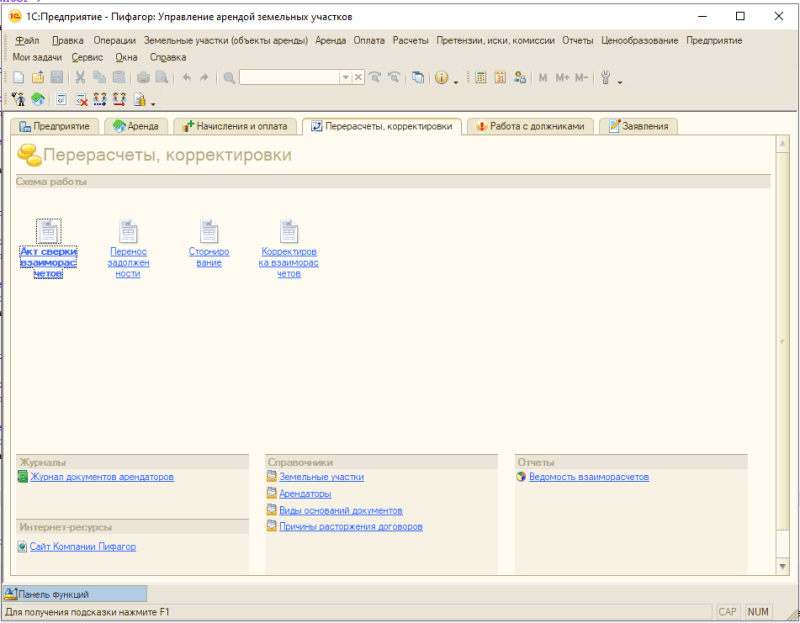Viewport: 800px width, 623px height.
Task: Click the open folder toolbar icon
Action: [37, 77]
